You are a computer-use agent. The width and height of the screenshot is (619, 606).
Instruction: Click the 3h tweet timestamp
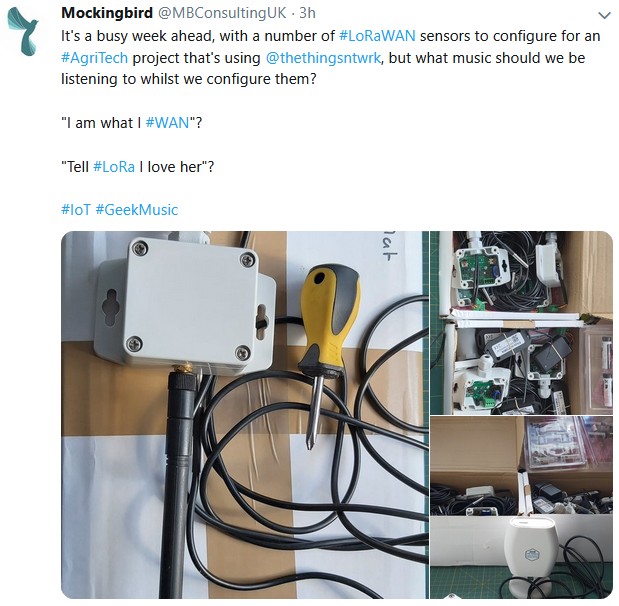[x=307, y=13]
